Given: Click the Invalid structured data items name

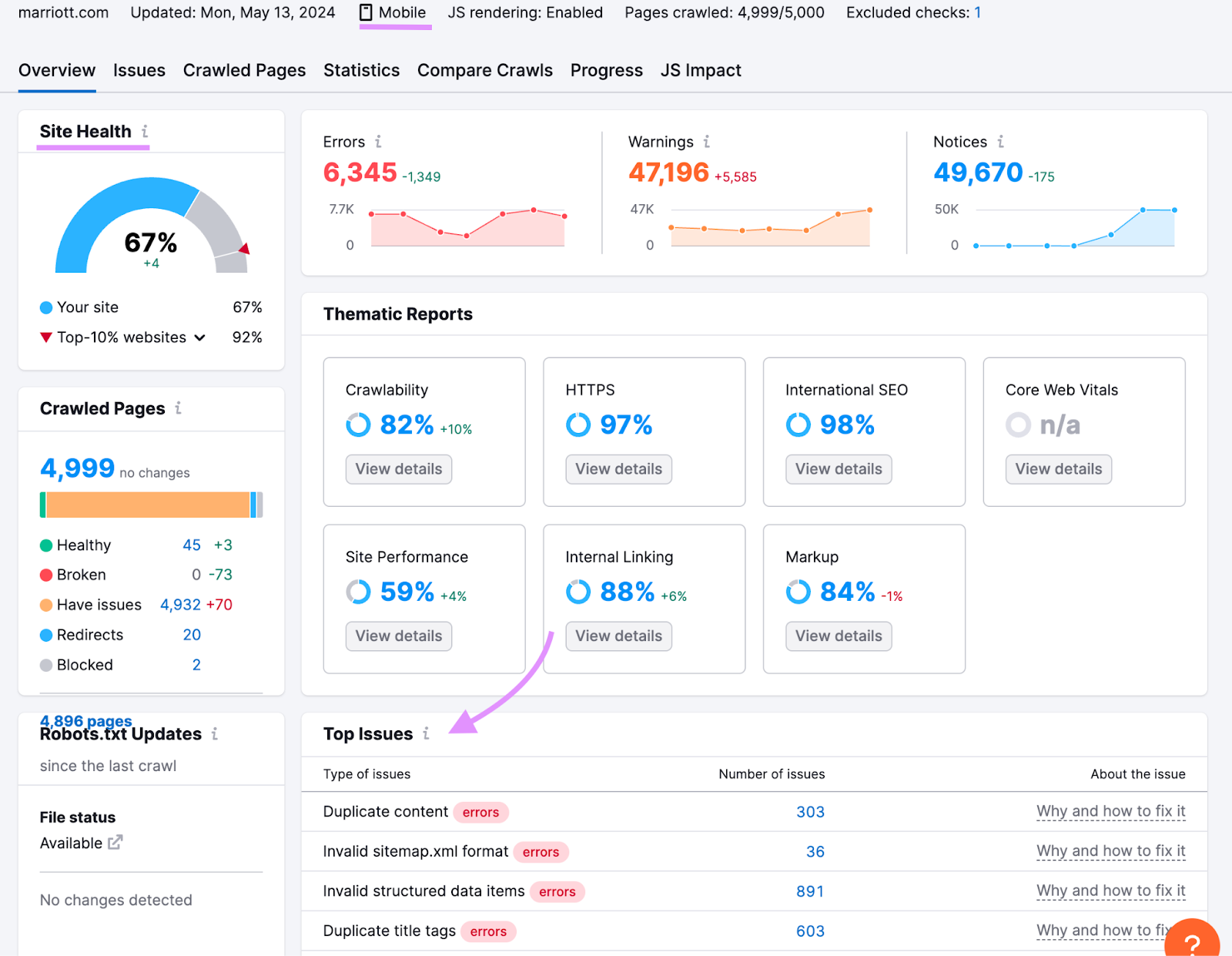Looking at the screenshot, I should point(423,891).
